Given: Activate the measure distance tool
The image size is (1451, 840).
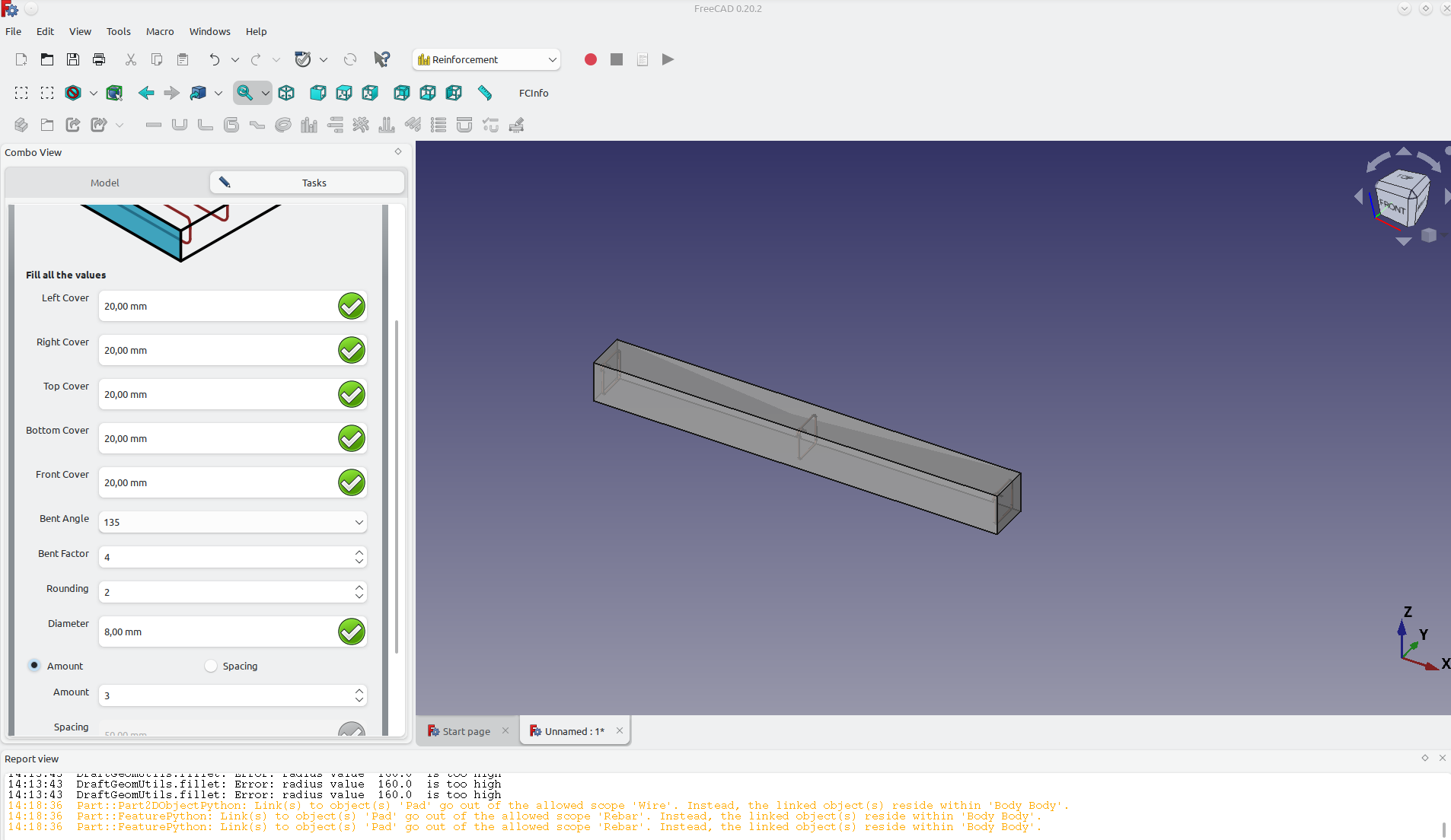Looking at the screenshot, I should point(484,93).
